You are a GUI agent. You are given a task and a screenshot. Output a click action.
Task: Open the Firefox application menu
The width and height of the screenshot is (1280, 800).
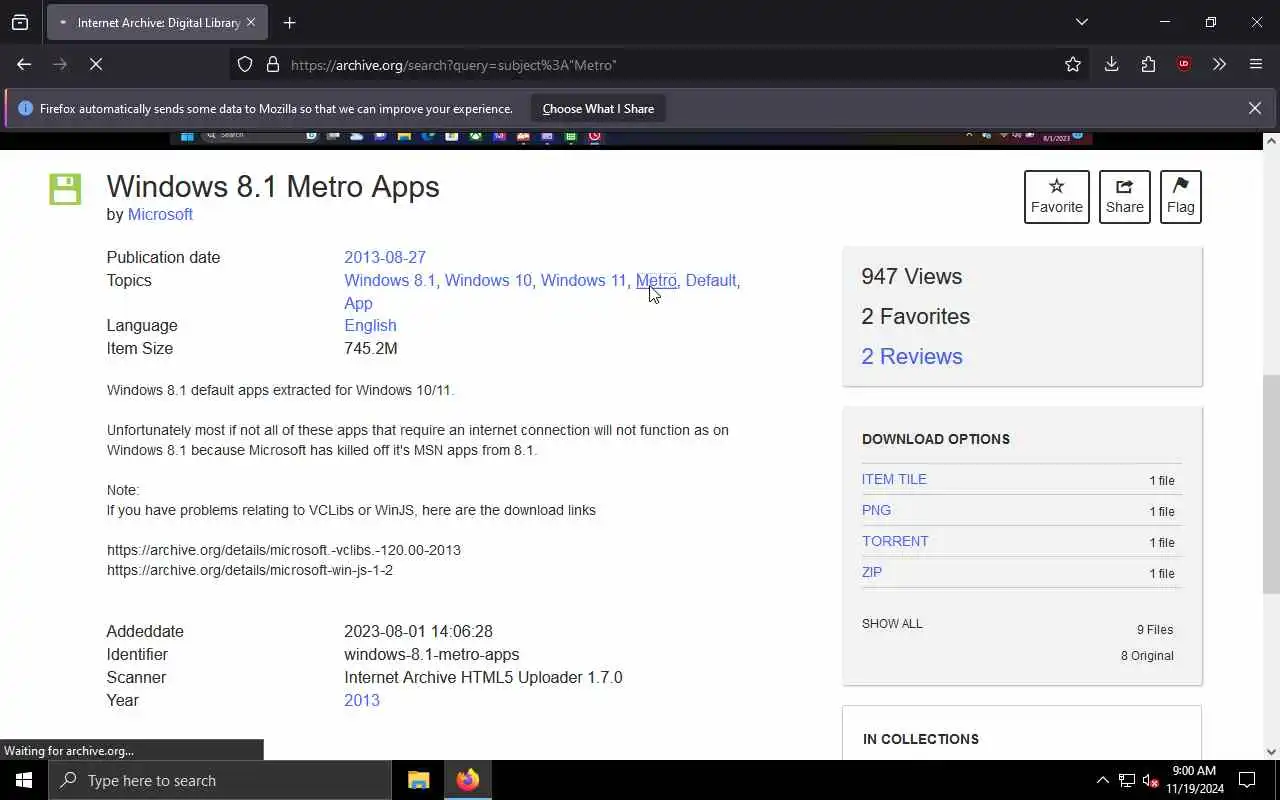pyautogui.click(x=1256, y=65)
